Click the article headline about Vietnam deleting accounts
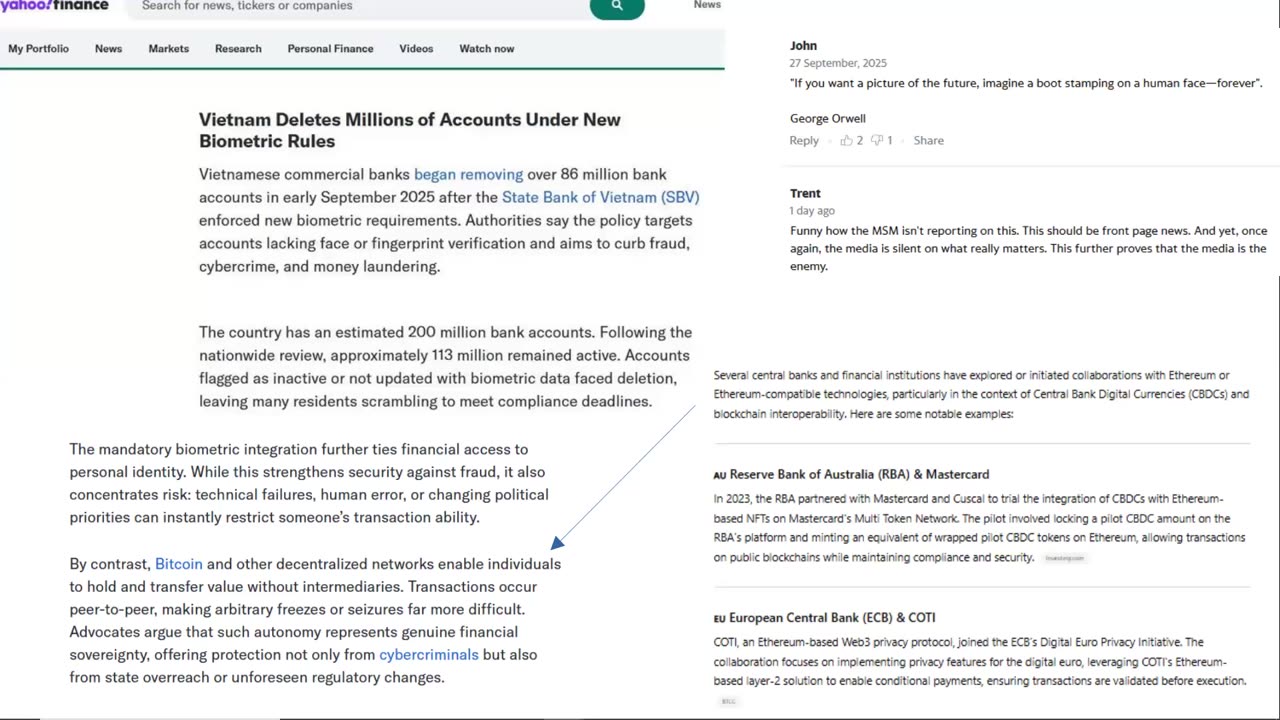1280x720 pixels. pos(410,130)
